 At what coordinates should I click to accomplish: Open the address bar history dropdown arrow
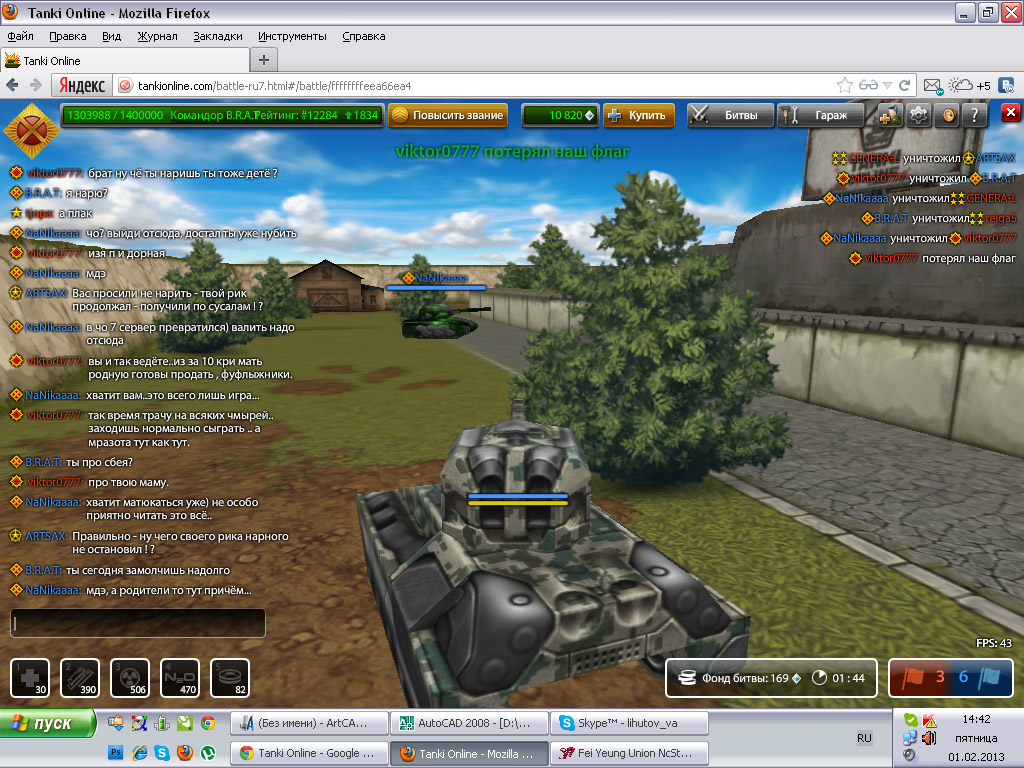coord(887,86)
